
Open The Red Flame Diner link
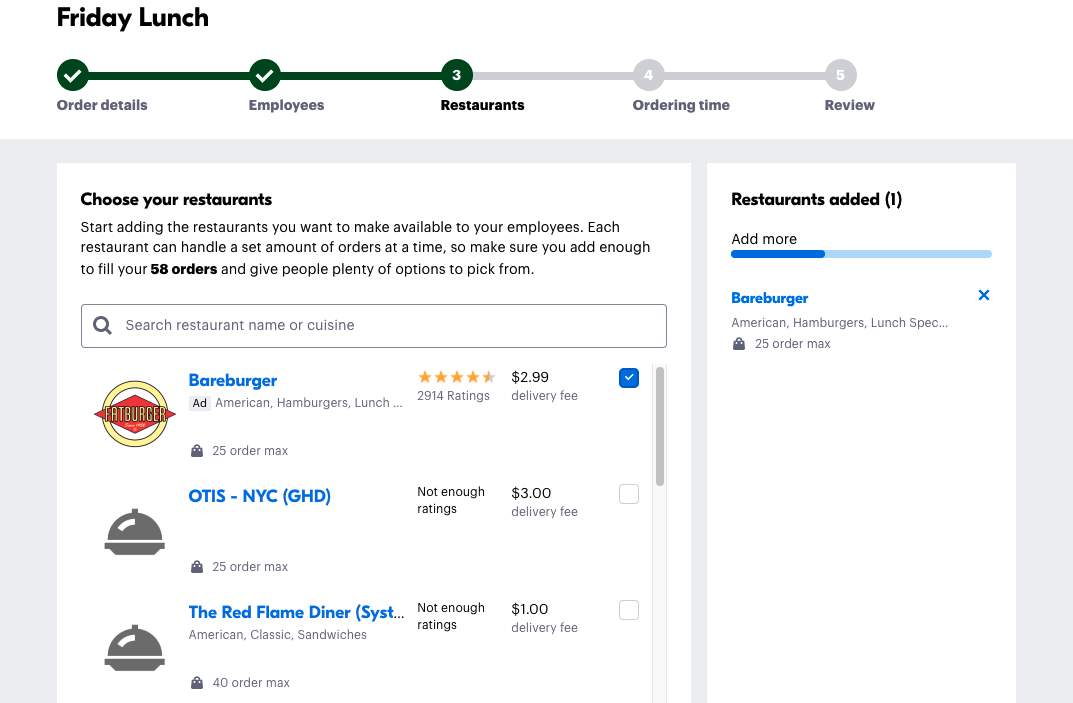(x=296, y=612)
